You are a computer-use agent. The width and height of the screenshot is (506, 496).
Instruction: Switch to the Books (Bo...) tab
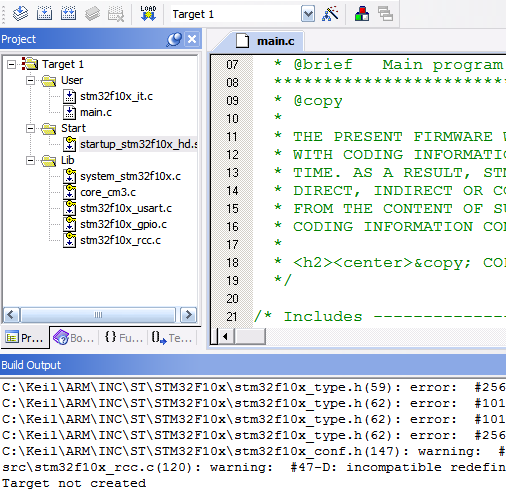click(x=74, y=338)
